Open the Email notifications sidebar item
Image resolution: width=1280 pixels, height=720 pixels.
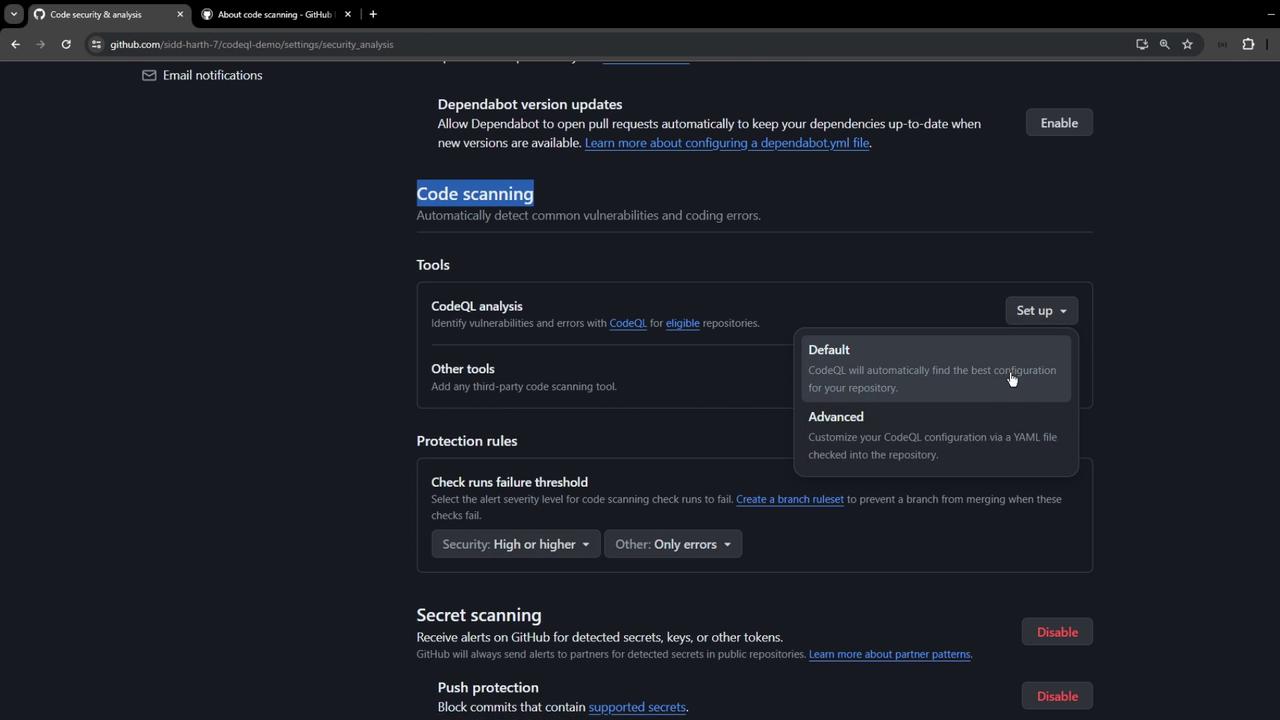(x=202, y=75)
